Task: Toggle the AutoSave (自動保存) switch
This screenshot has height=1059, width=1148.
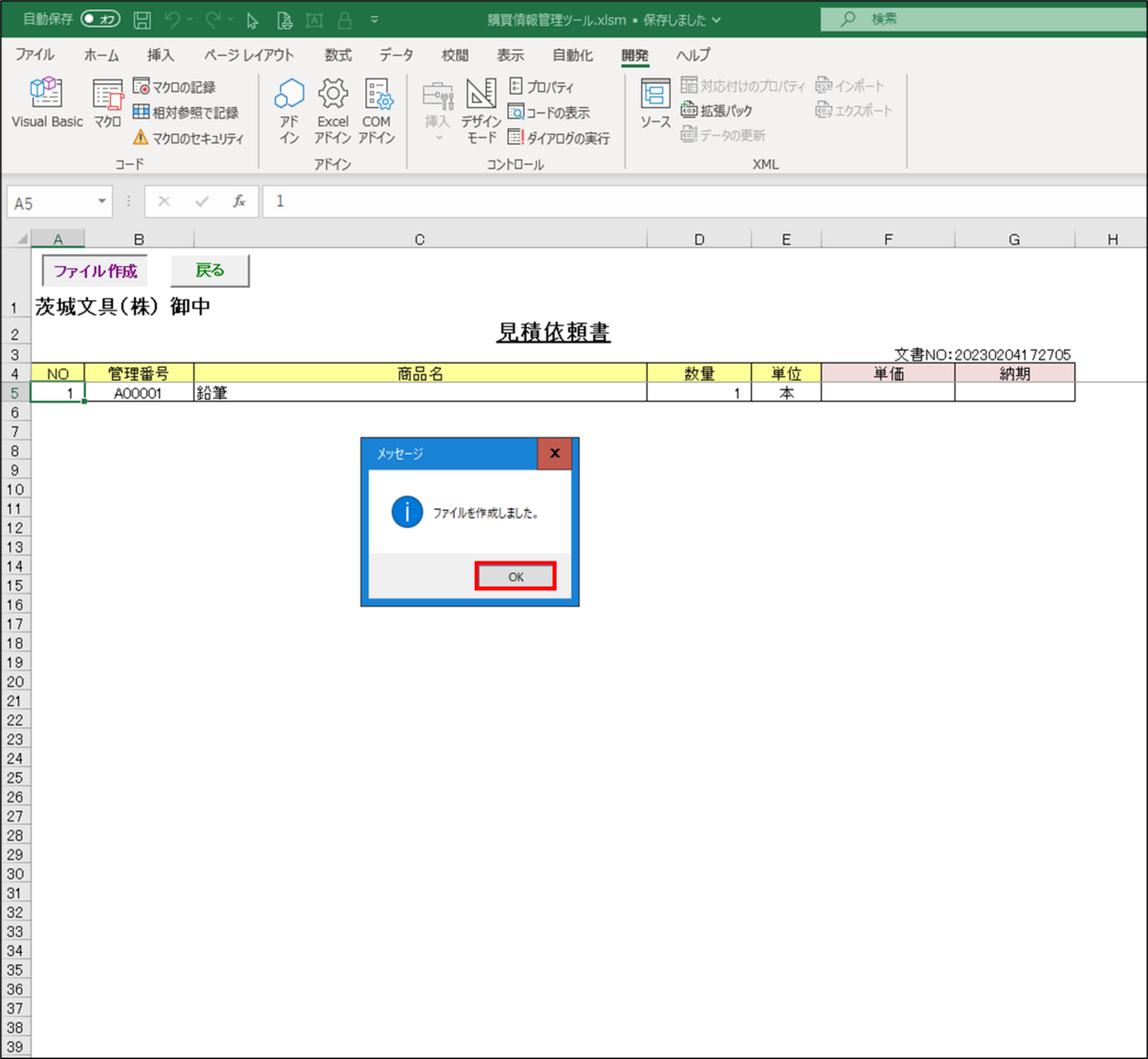Action: click(x=100, y=18)
